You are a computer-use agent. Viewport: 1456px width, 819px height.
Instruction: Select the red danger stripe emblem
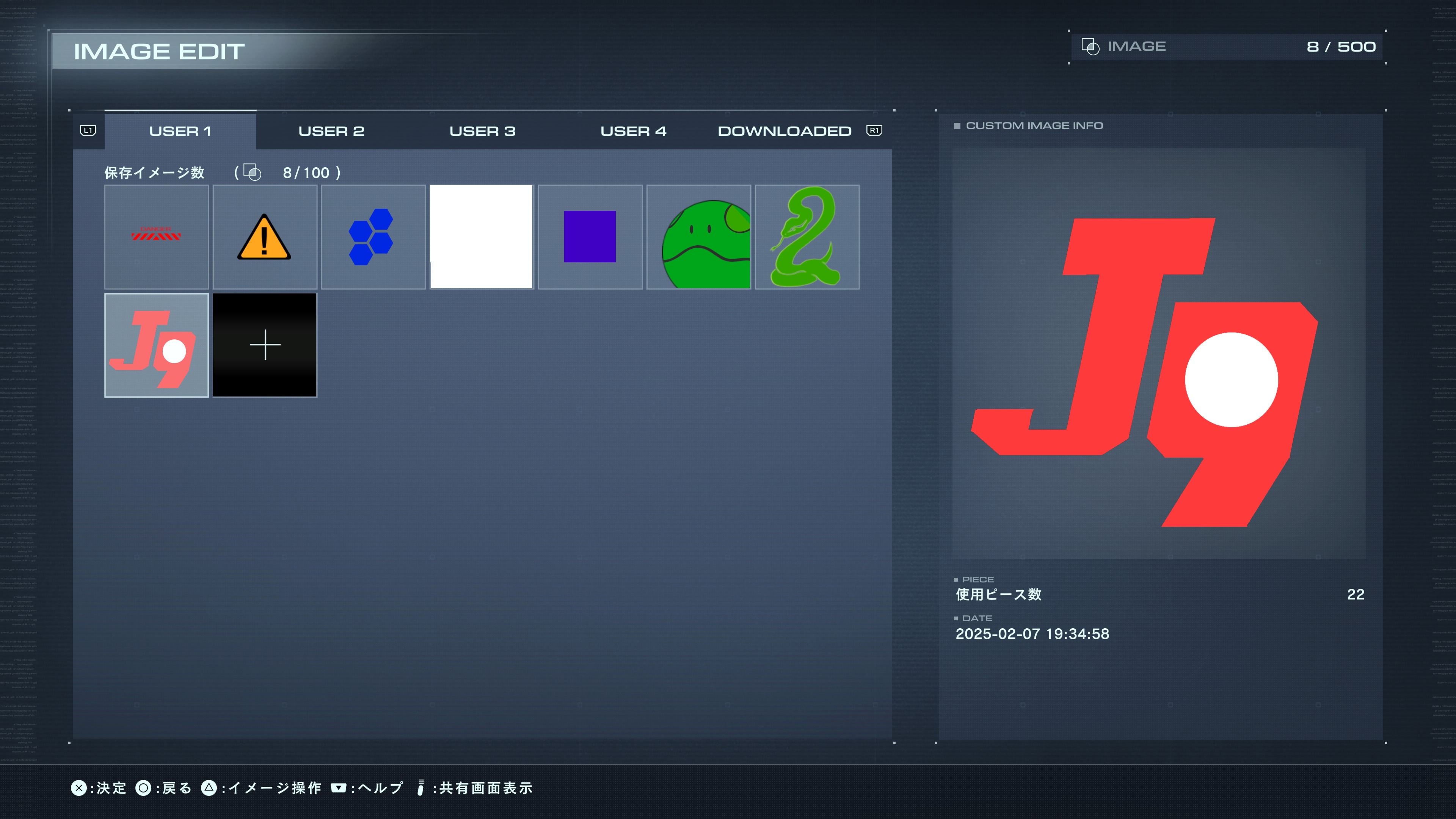(157, 236)
